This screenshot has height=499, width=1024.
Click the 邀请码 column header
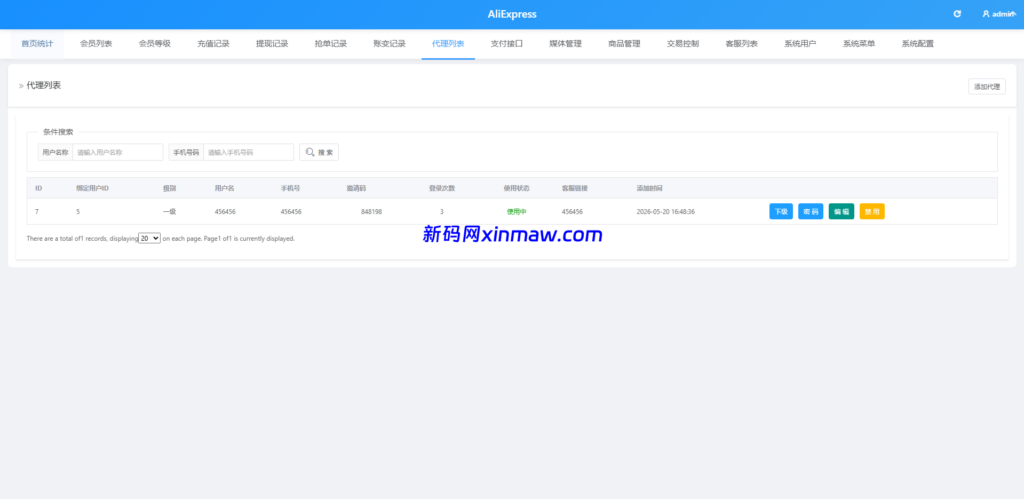coord(356,188)
